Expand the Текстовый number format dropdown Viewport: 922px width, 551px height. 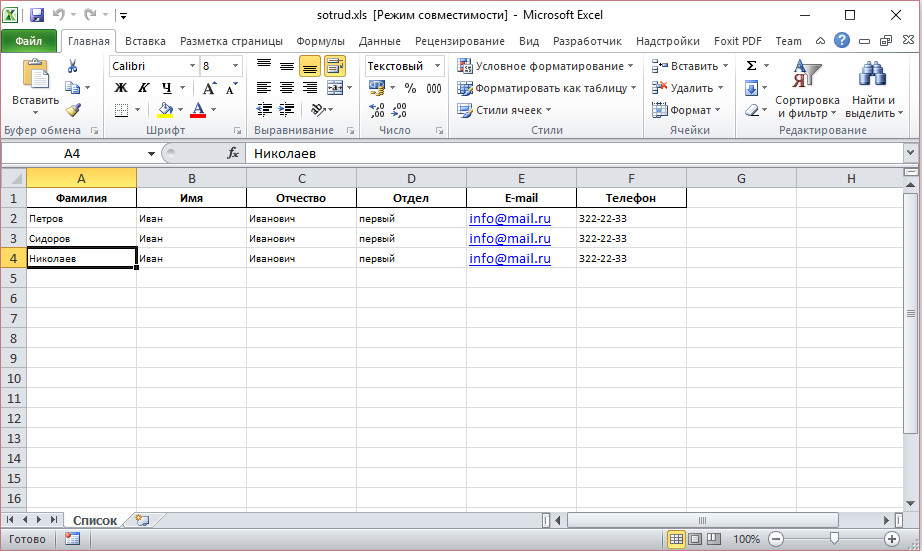(x=435, y=66)
